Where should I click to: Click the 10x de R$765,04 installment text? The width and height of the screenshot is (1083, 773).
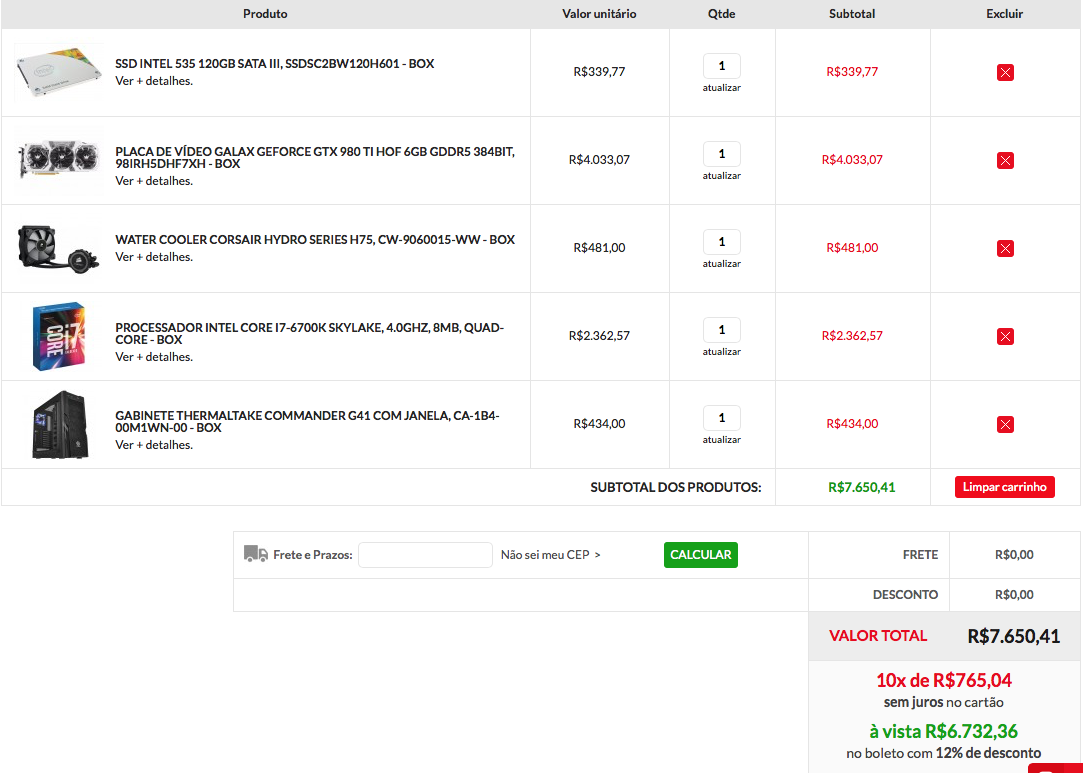pyautogui.click(x=944, y=680)
